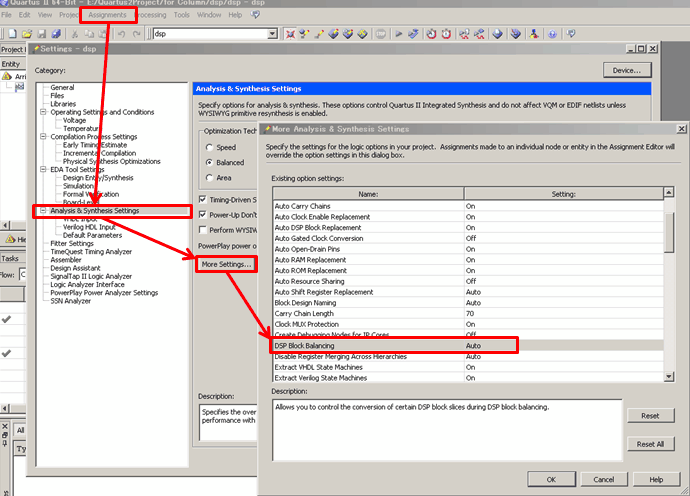Click the Save disk icon in toolbar
This screenshot has width=690, height=496.
tap(40, 34)
